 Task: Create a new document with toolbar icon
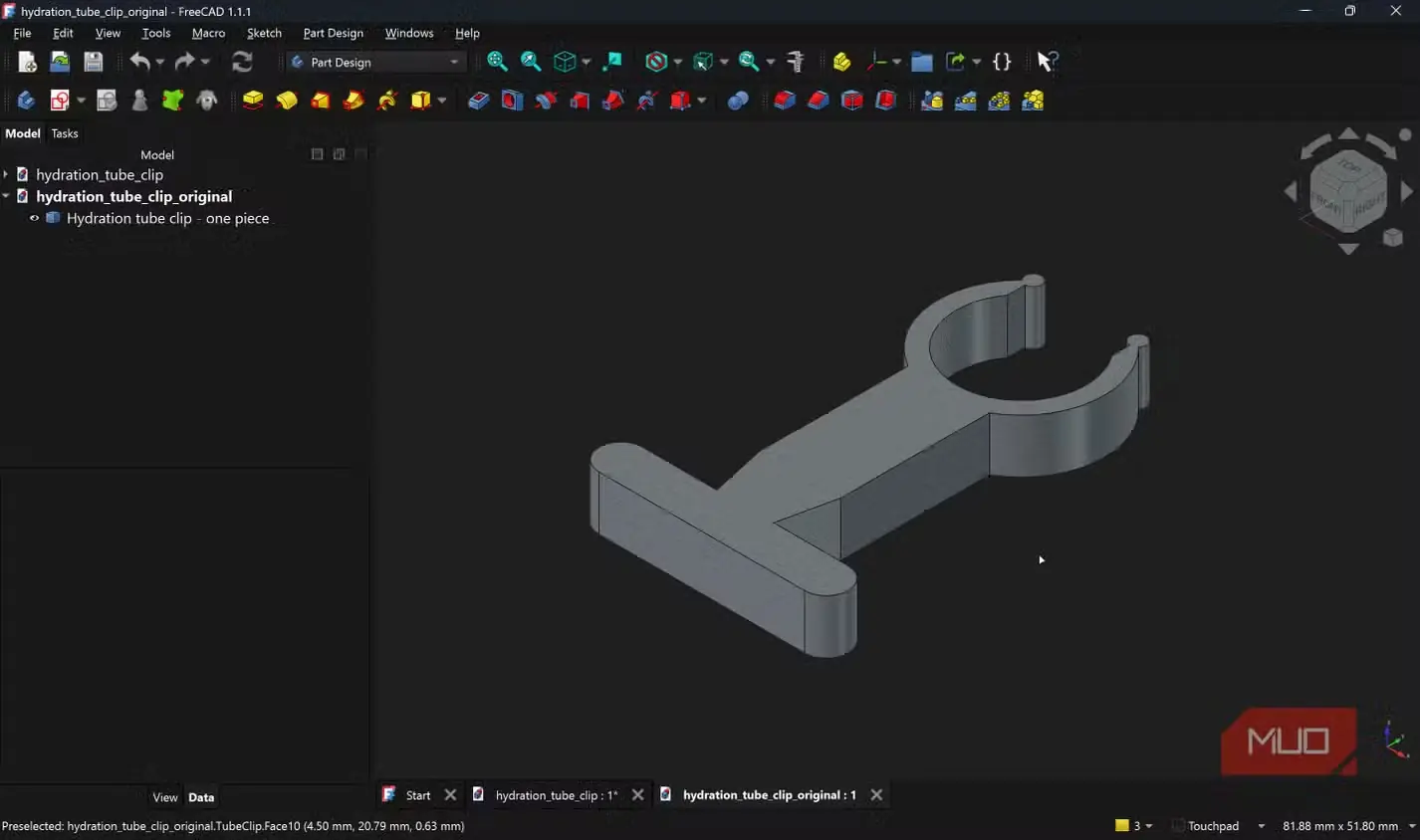[x=27, y=62]
